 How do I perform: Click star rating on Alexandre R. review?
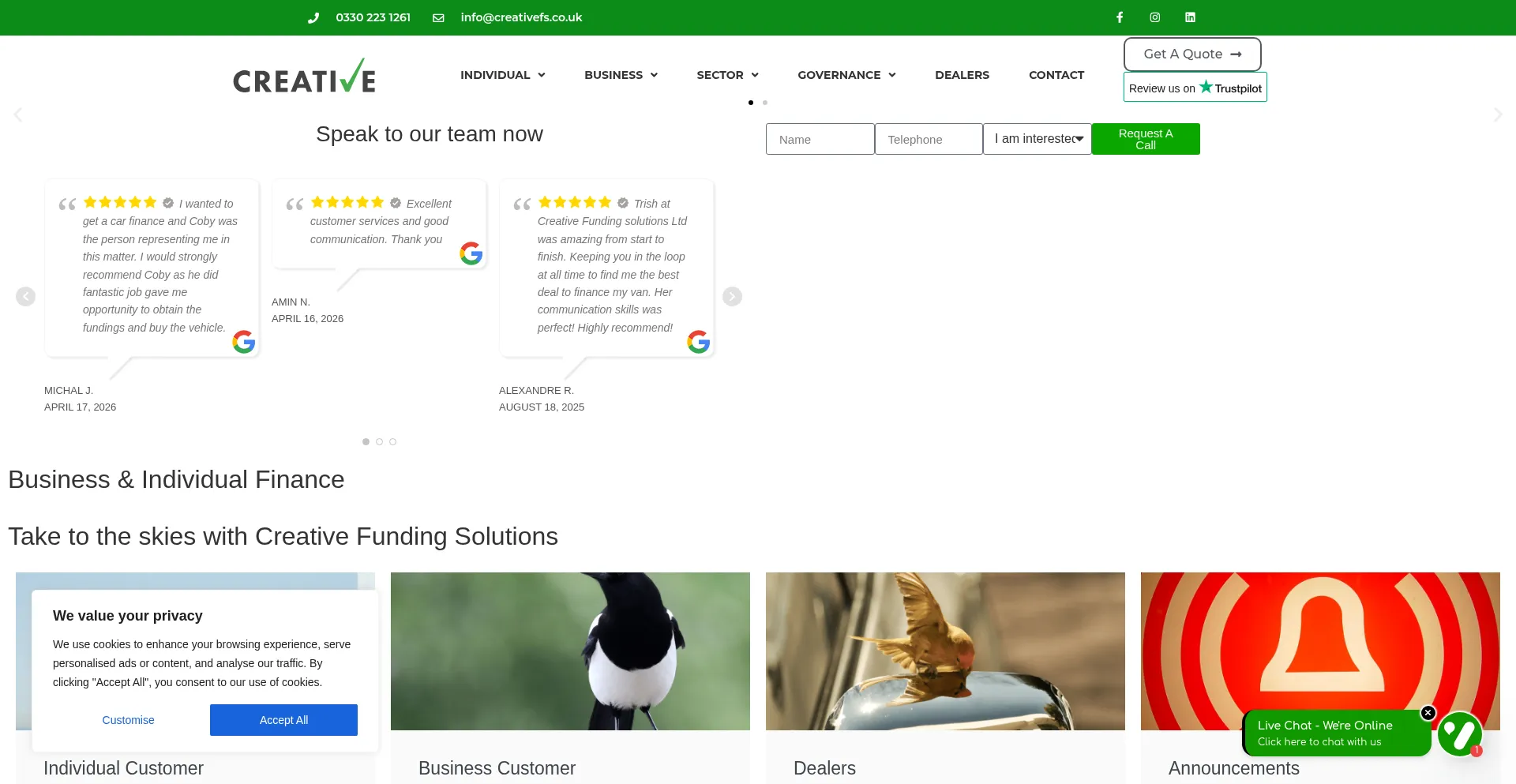(575, 202)
